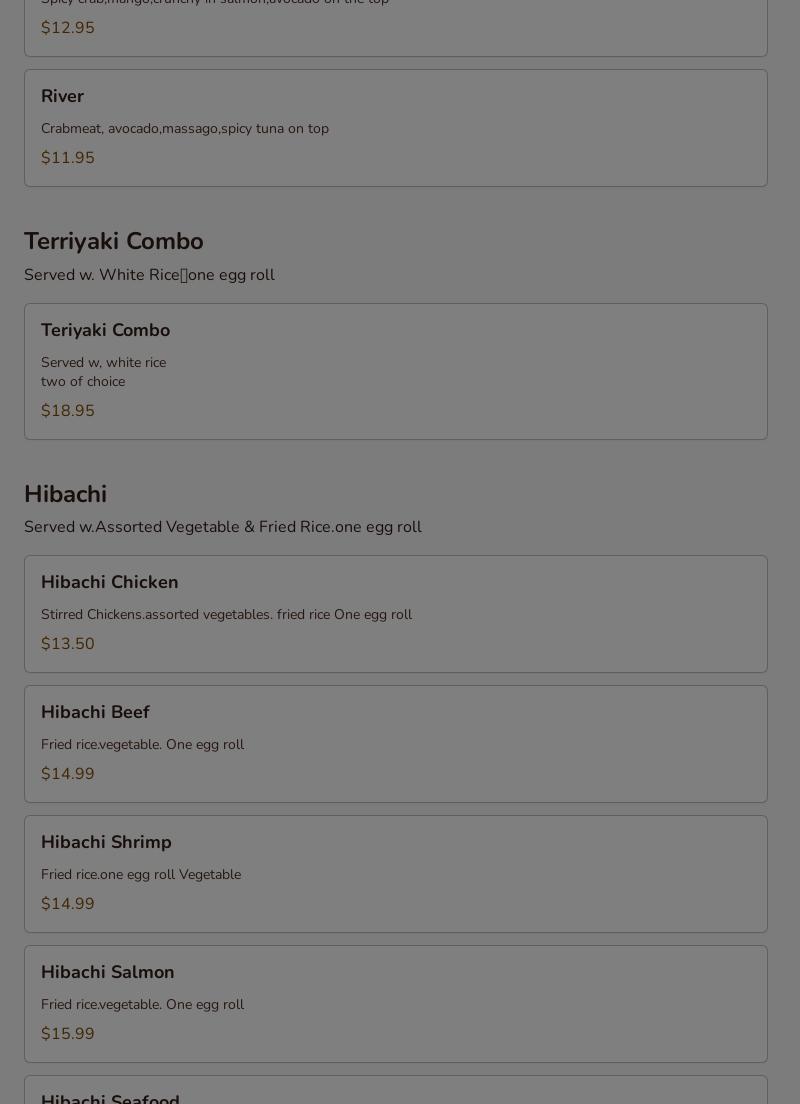Screen dimensions: 800x1104
Task: Click the $12.95 price at the top
Action: click(x=68, y=28)
